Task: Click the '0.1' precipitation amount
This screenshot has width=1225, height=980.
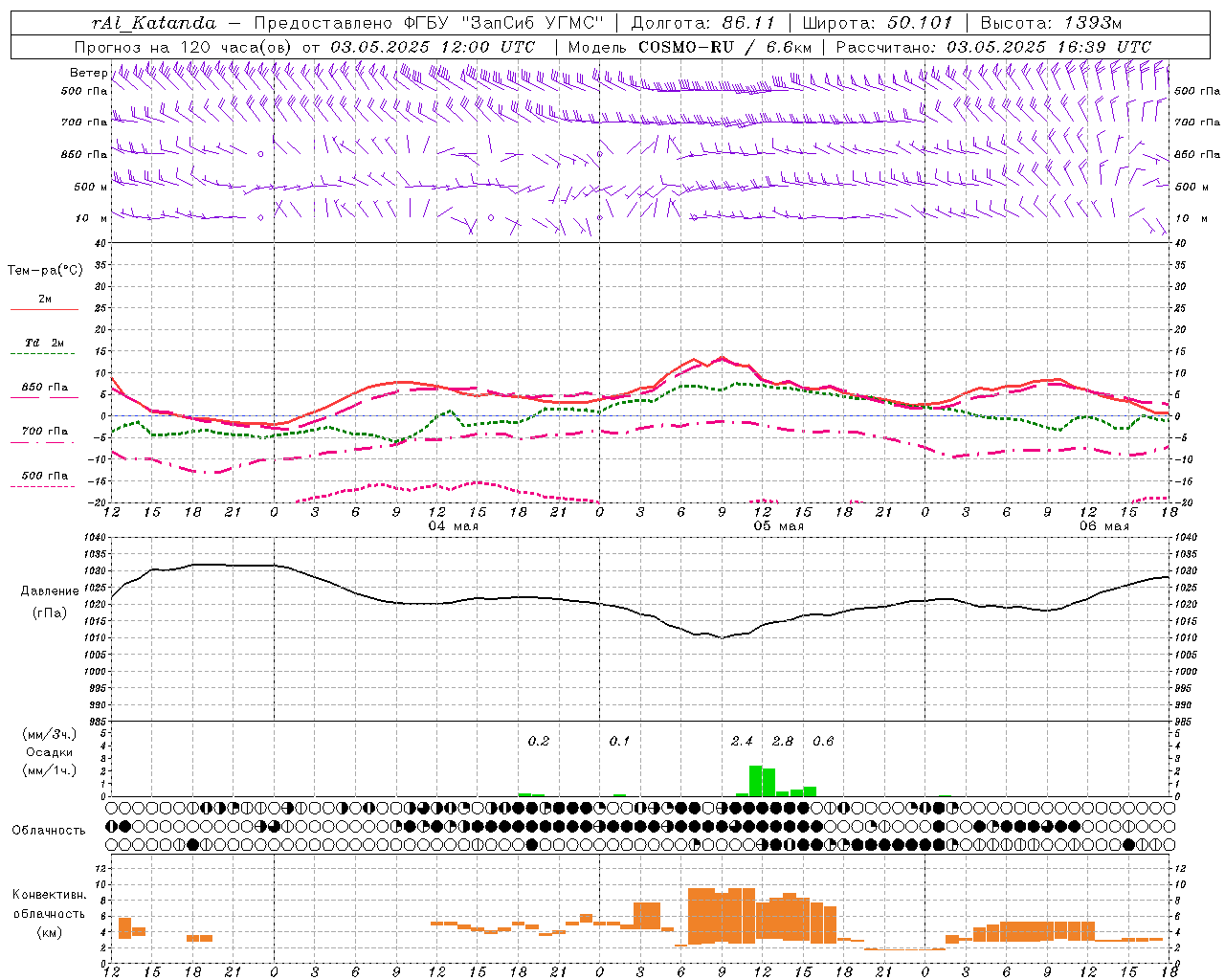Action: tap(619, 741)
